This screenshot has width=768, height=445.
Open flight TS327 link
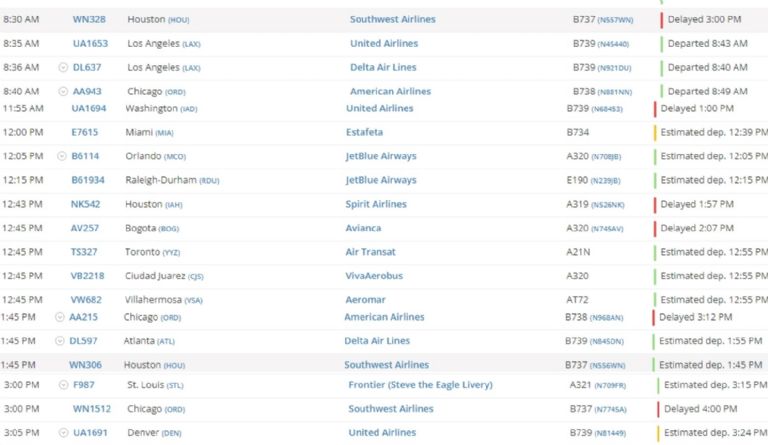(x=84, y=252)
